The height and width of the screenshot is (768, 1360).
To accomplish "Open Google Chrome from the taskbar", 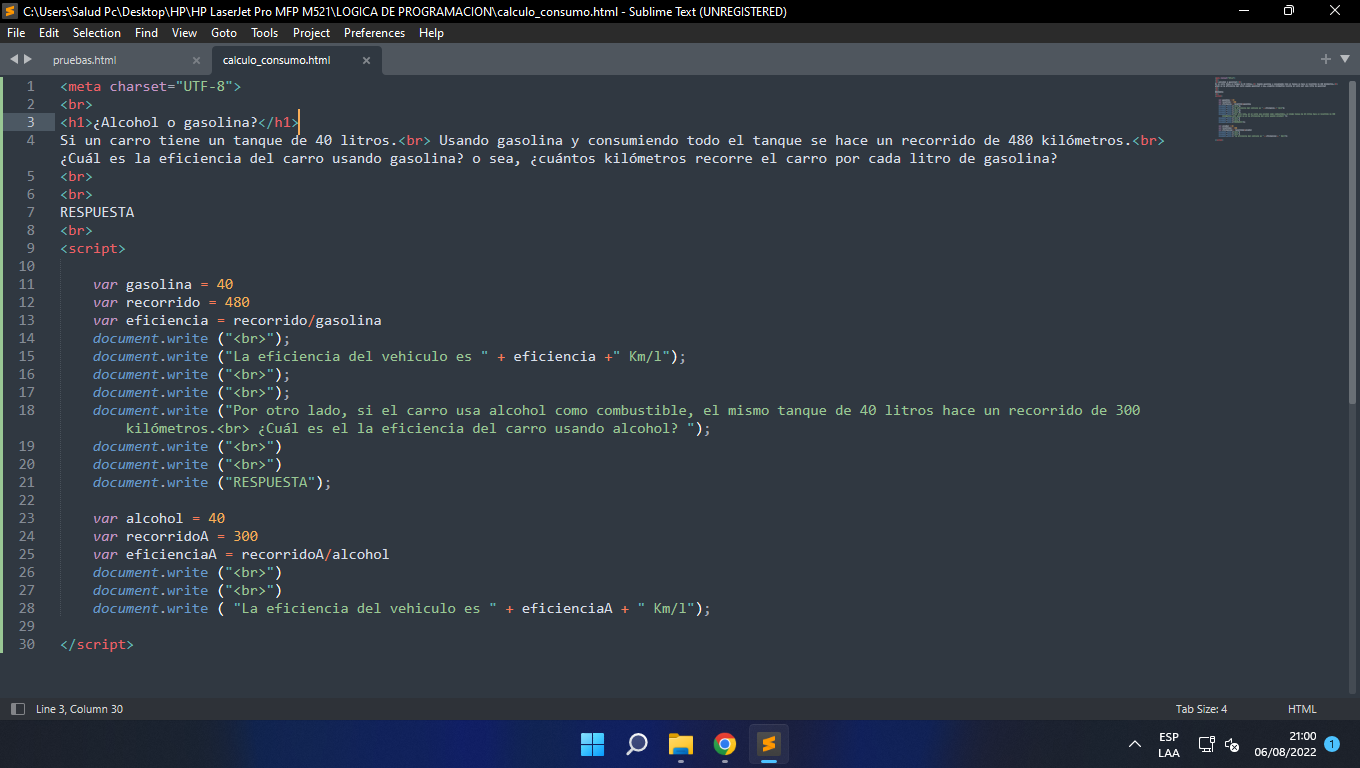I will (x=725, y=744).
